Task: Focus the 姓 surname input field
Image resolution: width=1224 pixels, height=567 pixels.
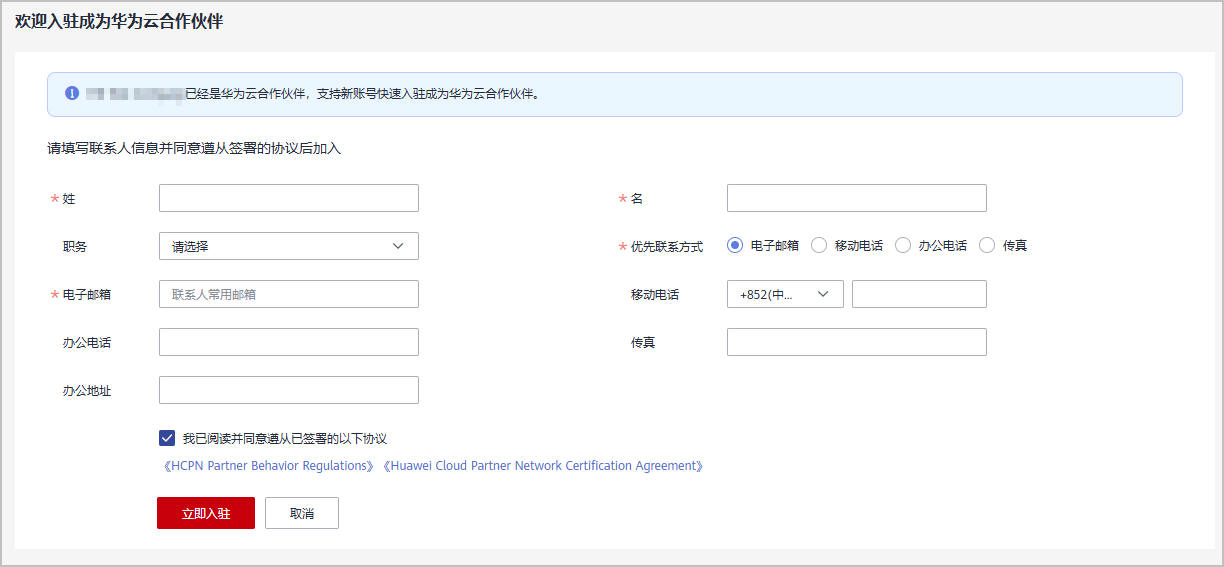Action: [x=288, y=198]
